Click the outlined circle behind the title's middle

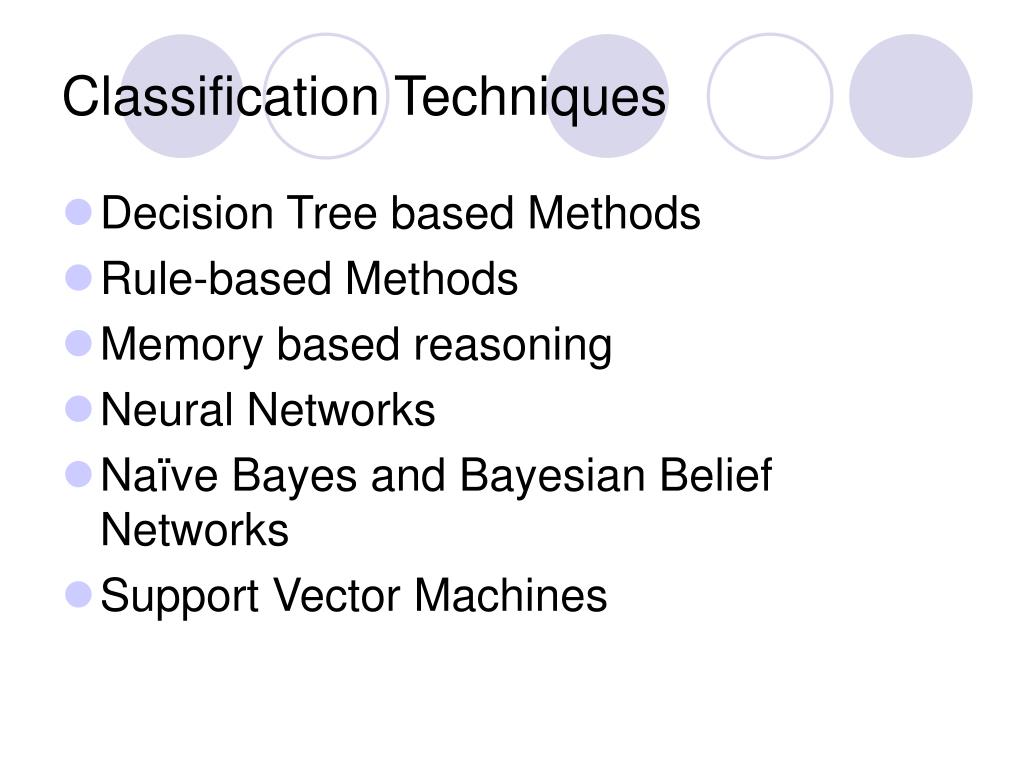[x=326, y=96]
